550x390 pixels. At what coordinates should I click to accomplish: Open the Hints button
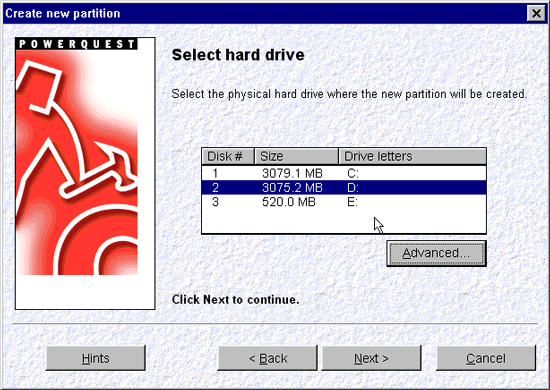(x=96, y=358)
